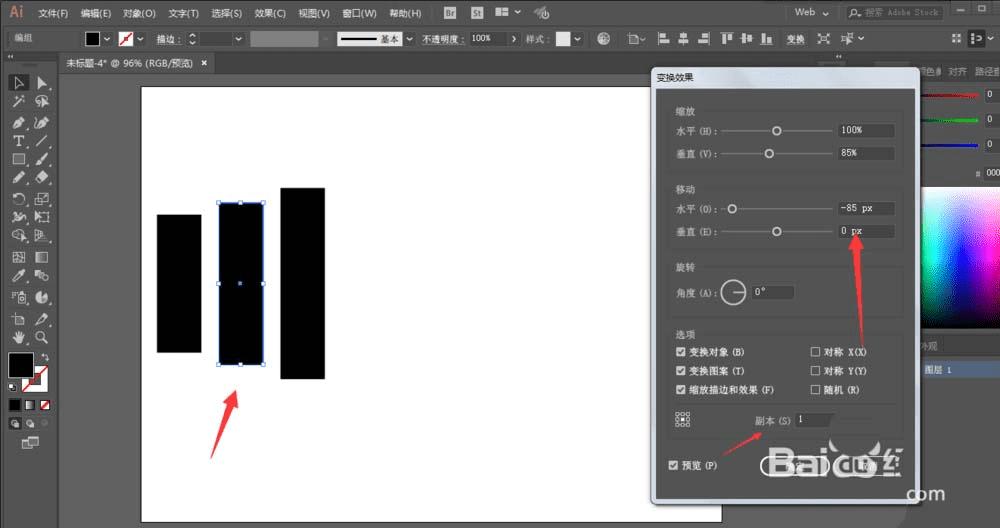Click the scale 垂直 (V) slider handle
The image size is (1000, 528).
click(x=769, y=154)
